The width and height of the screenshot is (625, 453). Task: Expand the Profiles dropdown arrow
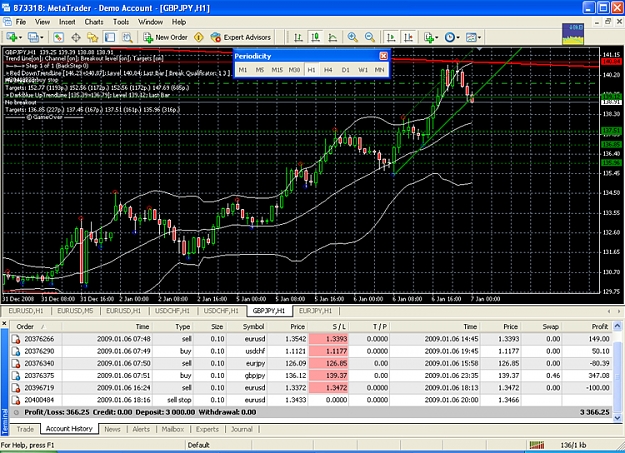click(41, 38)
